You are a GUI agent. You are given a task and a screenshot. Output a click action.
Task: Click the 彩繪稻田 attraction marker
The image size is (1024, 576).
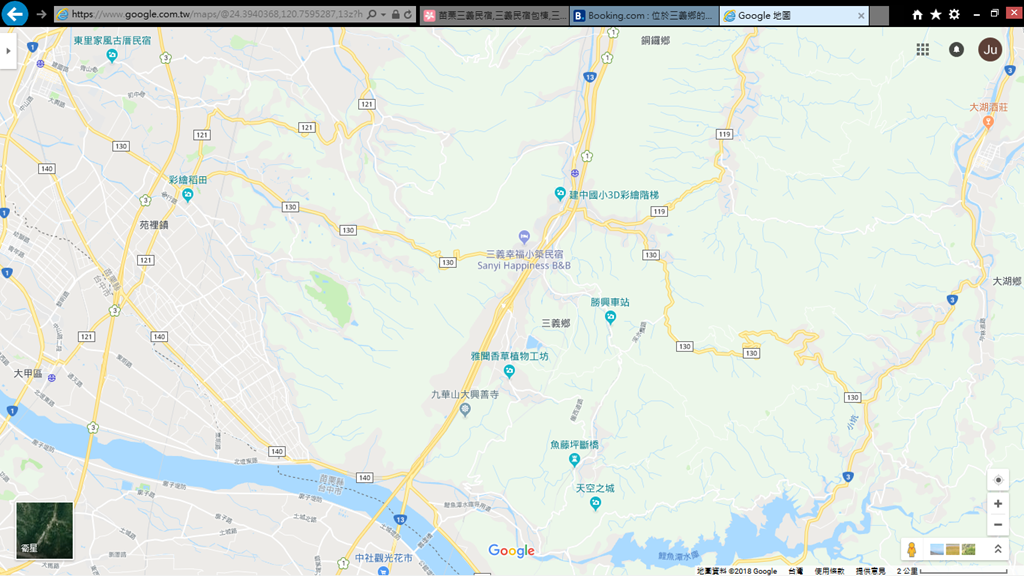(188, 195)
